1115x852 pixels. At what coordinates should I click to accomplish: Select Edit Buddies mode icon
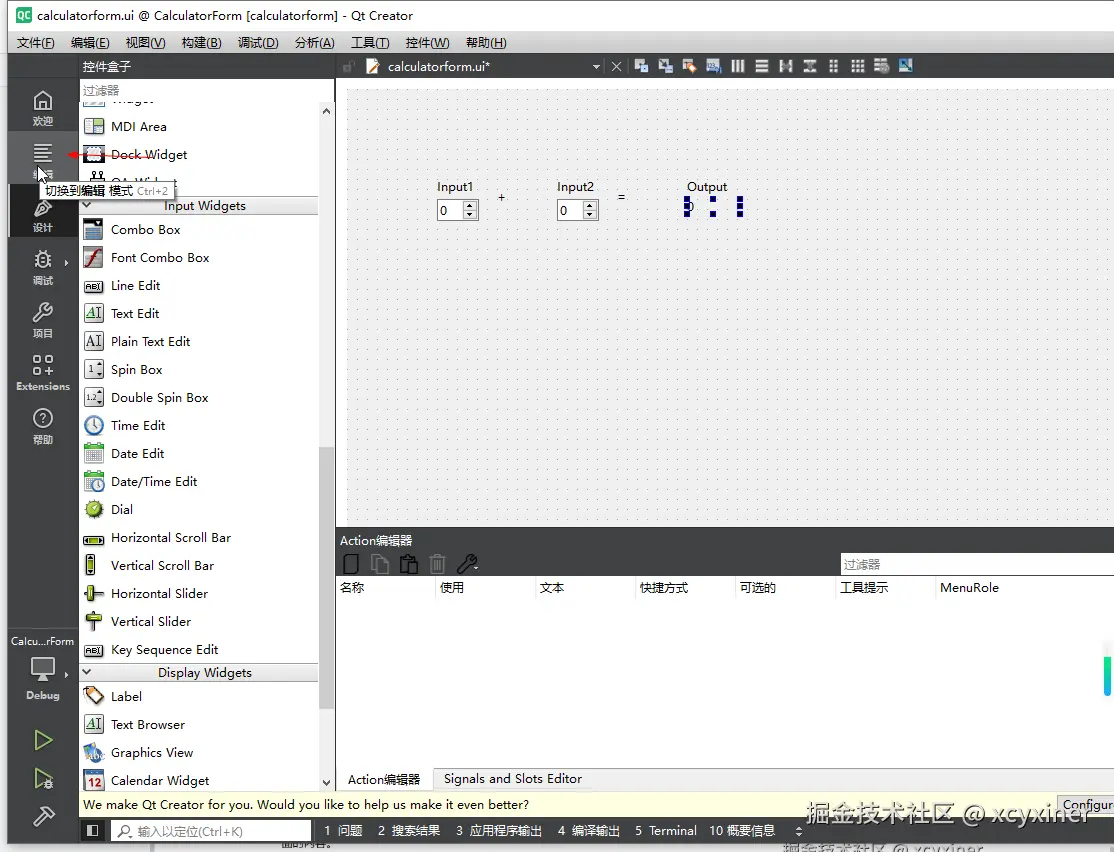click(689, 66)
